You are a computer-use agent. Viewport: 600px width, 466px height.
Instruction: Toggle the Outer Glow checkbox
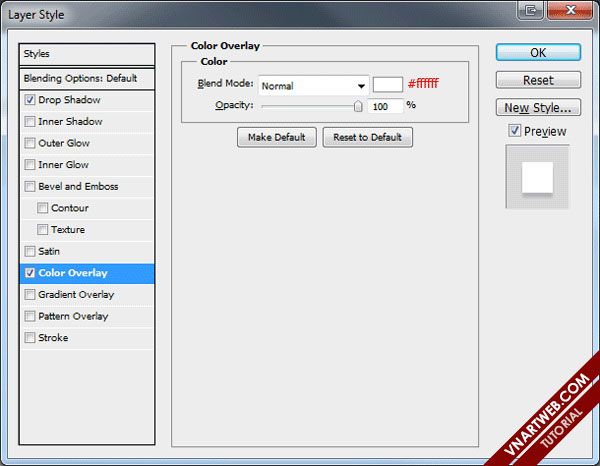[x=30, y=143]
